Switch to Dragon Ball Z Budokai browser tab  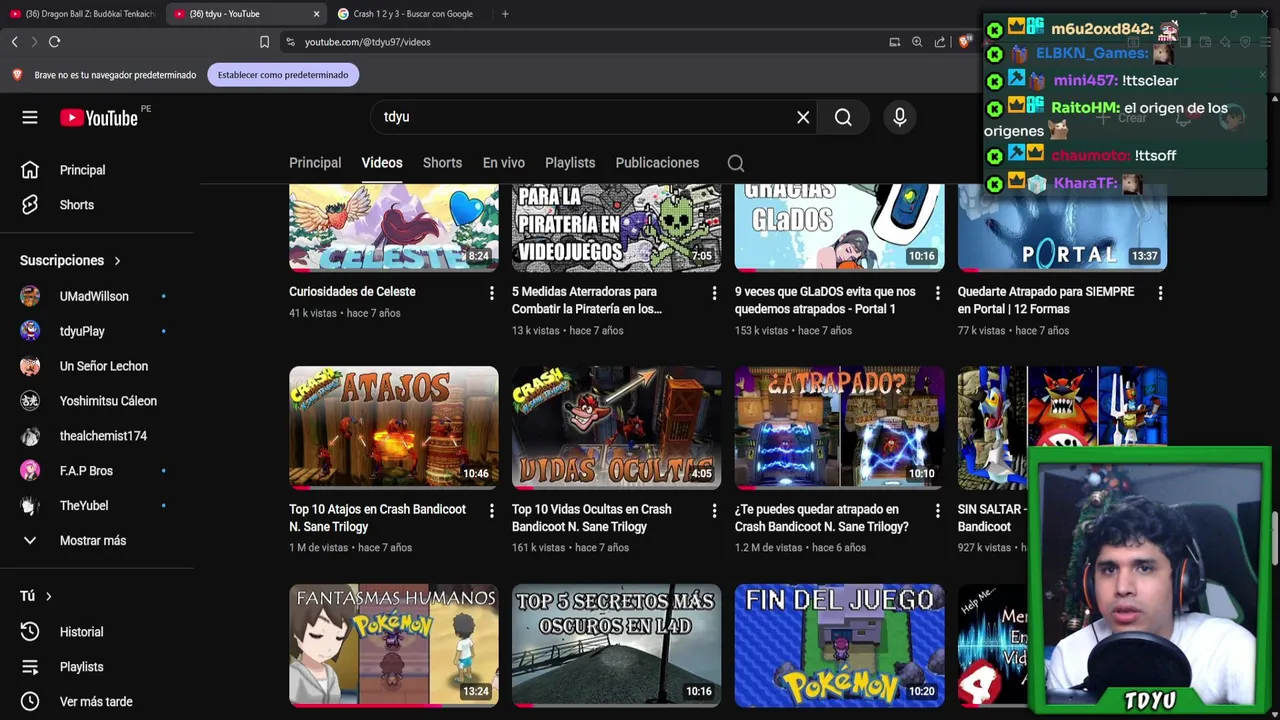82,14
